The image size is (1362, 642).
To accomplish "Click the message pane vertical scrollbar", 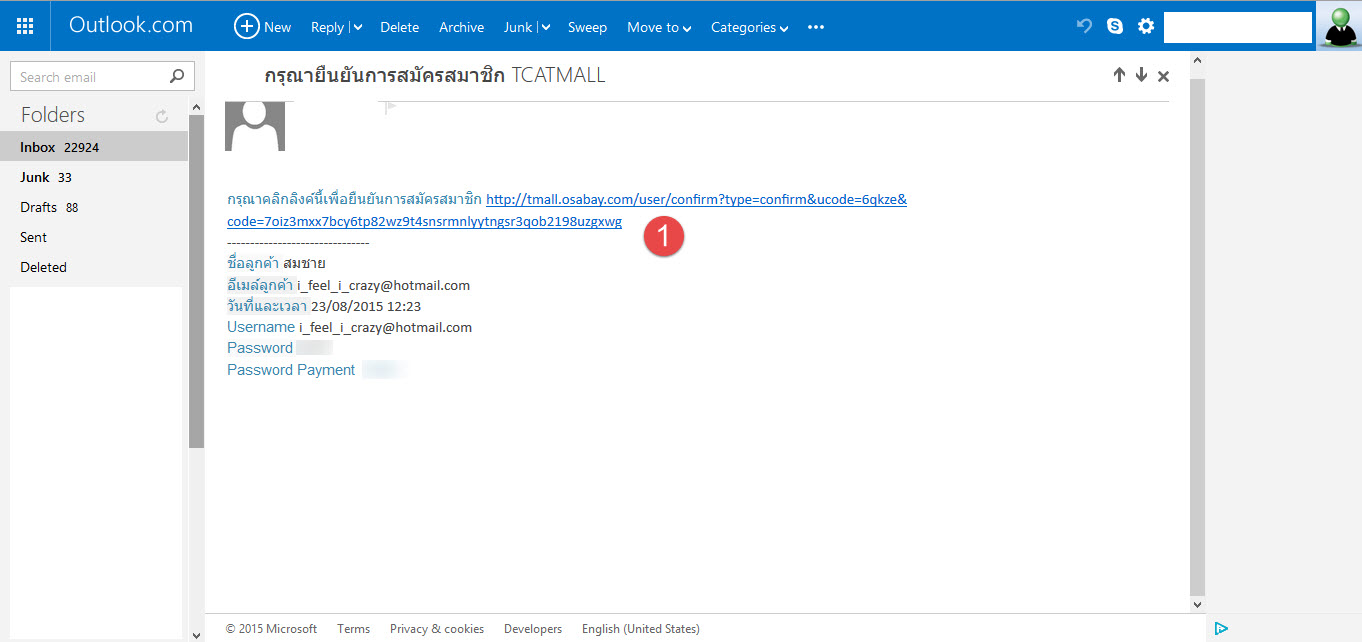I will pyautogui.click(x=1198, y=335).
